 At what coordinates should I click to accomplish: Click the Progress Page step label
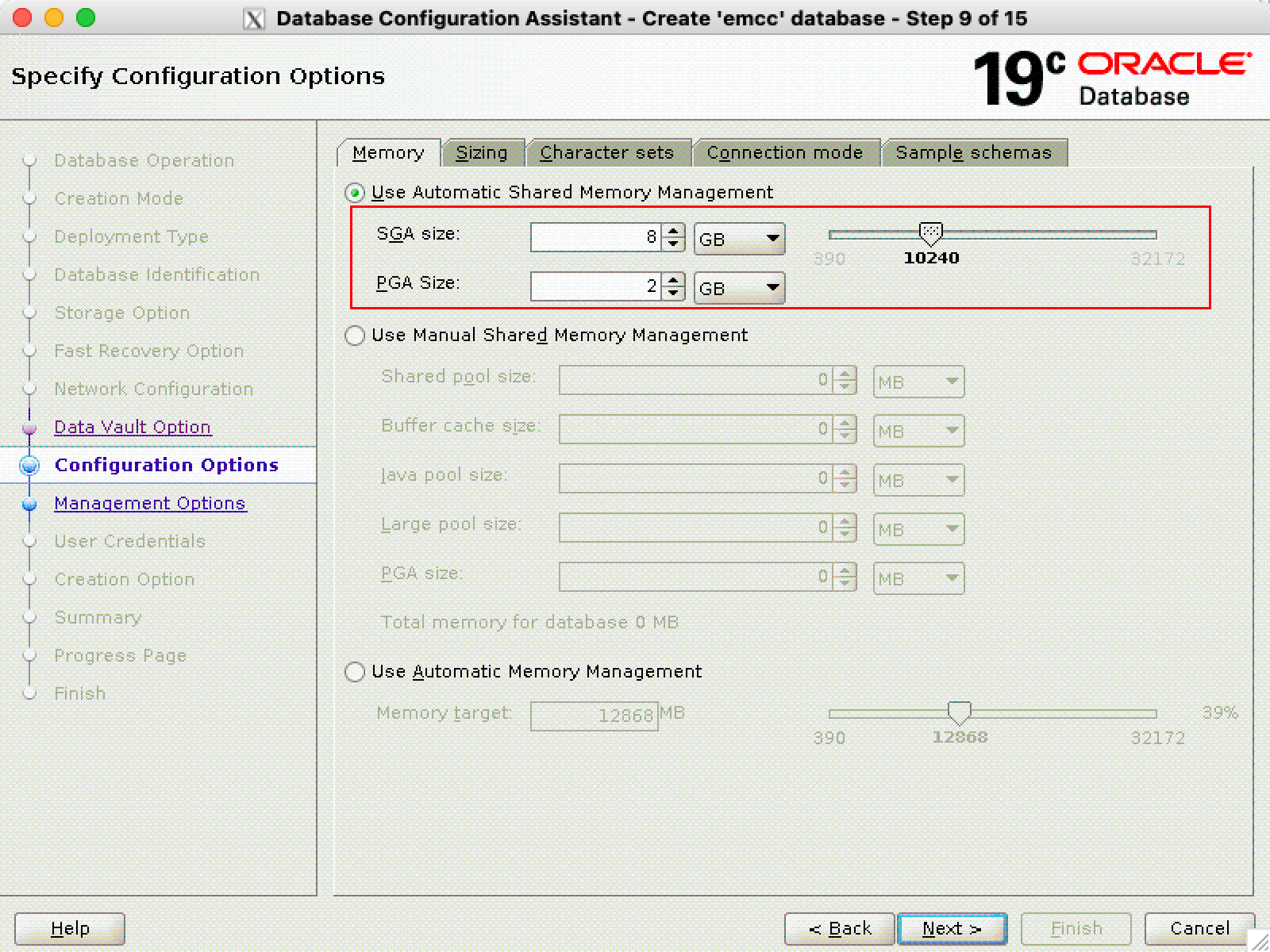pyautogui.click(x=121, y=655)
